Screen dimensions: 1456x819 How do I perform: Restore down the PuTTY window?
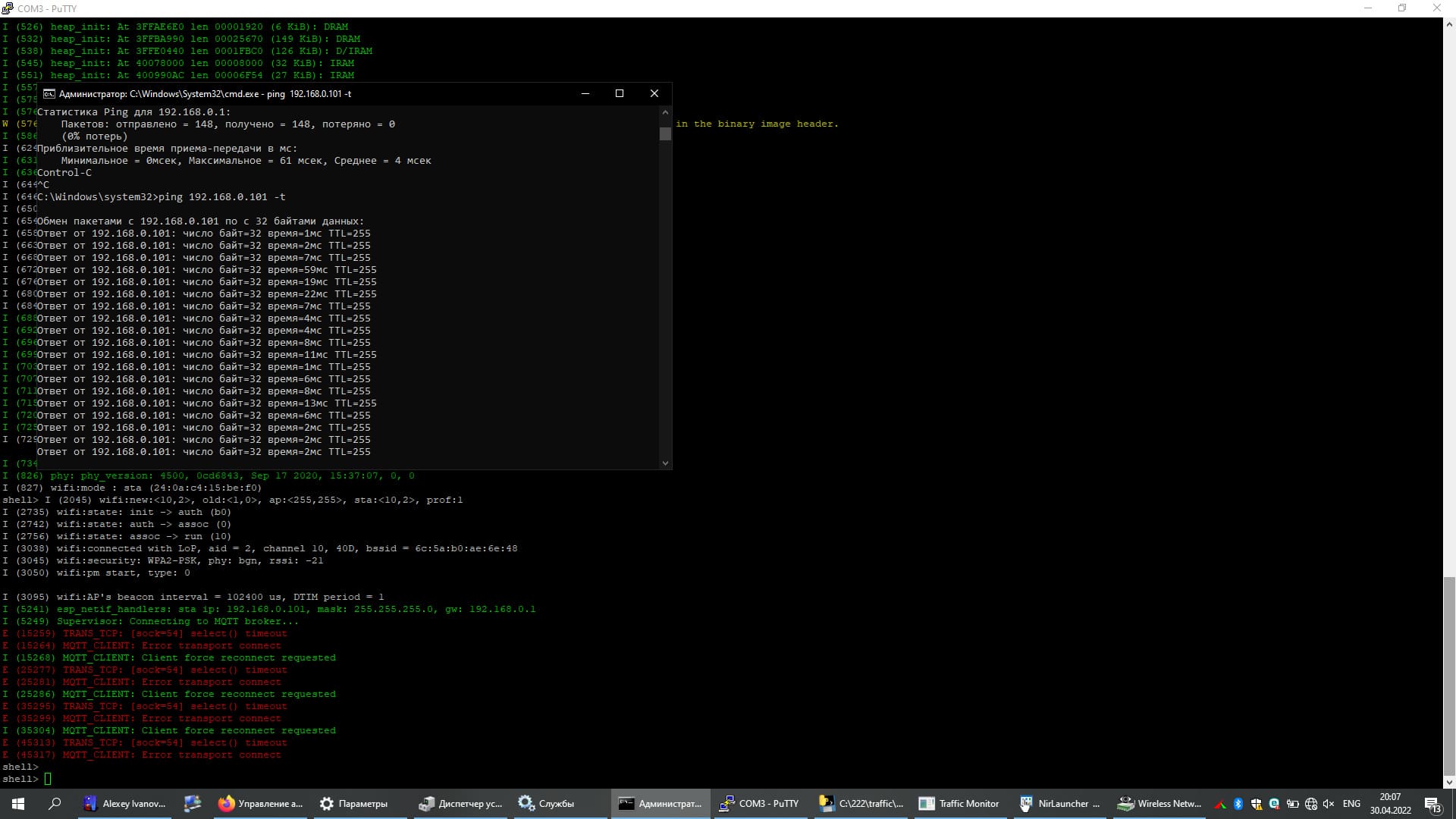pyautogui.click(x=1402, y=8)
